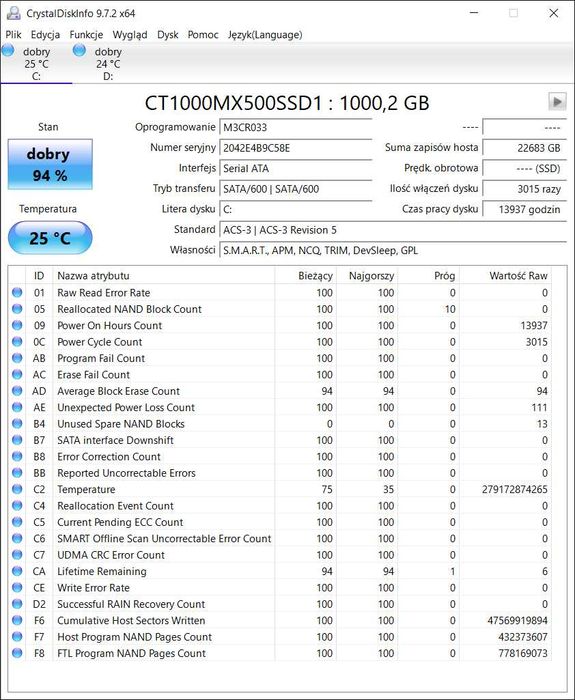
Task: Click status icon for SATA interface Downshift
Action: click(x=17, y=440)
